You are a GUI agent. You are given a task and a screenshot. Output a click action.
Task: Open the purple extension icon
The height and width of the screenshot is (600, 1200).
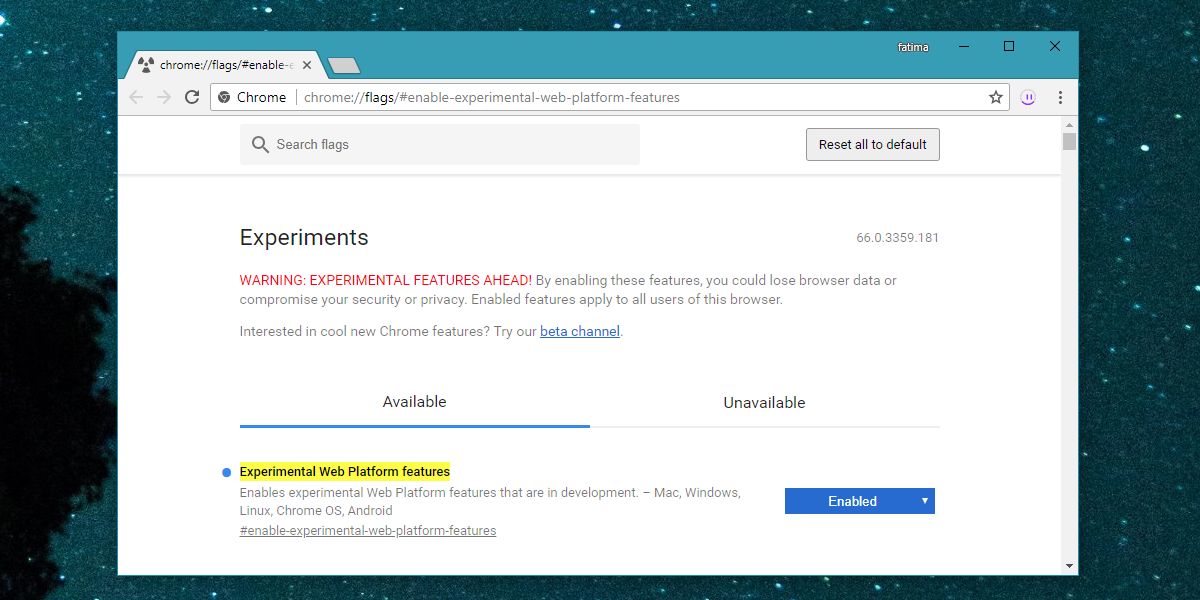[x=1028, y=97]
